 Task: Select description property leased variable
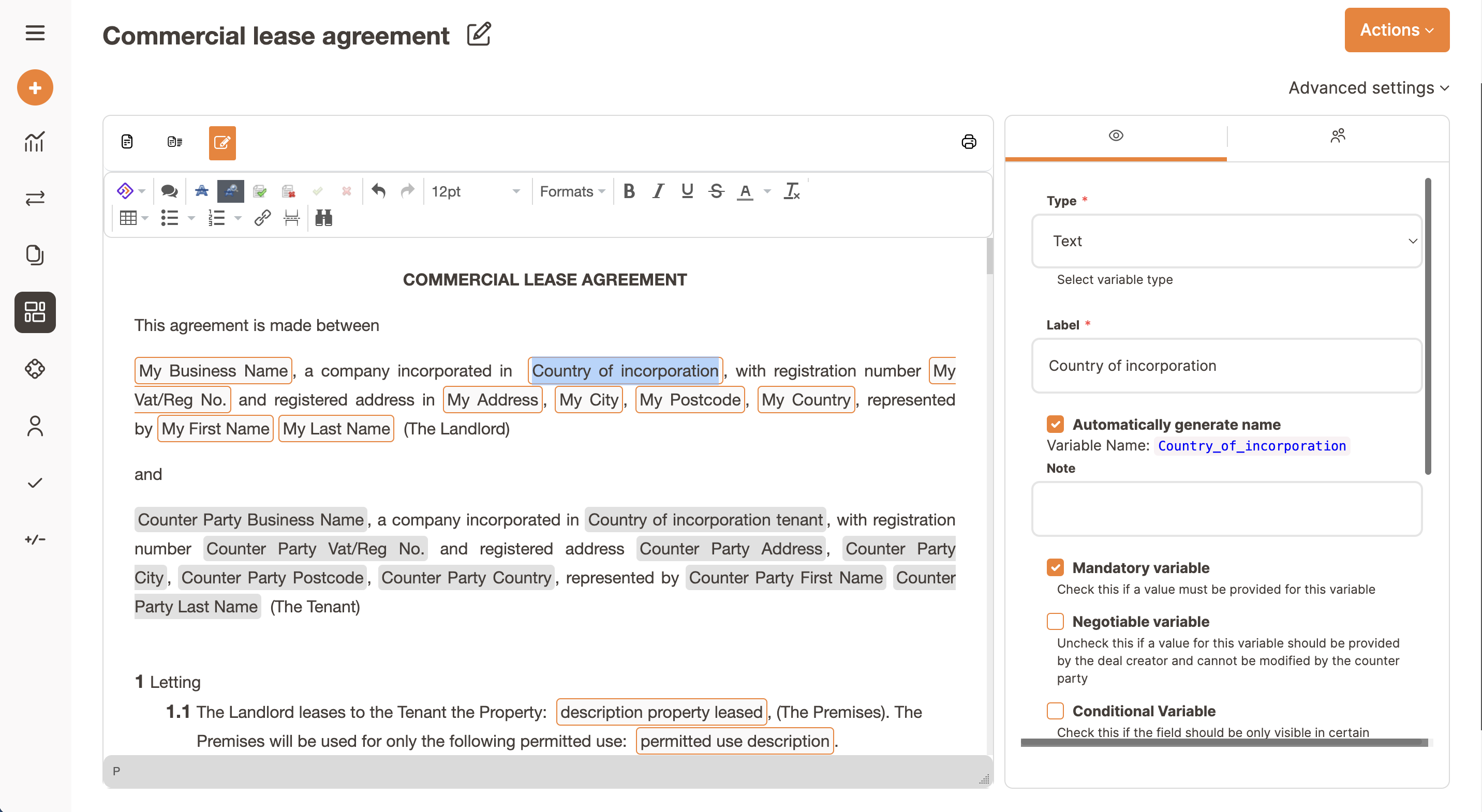(x=661, y=712)
